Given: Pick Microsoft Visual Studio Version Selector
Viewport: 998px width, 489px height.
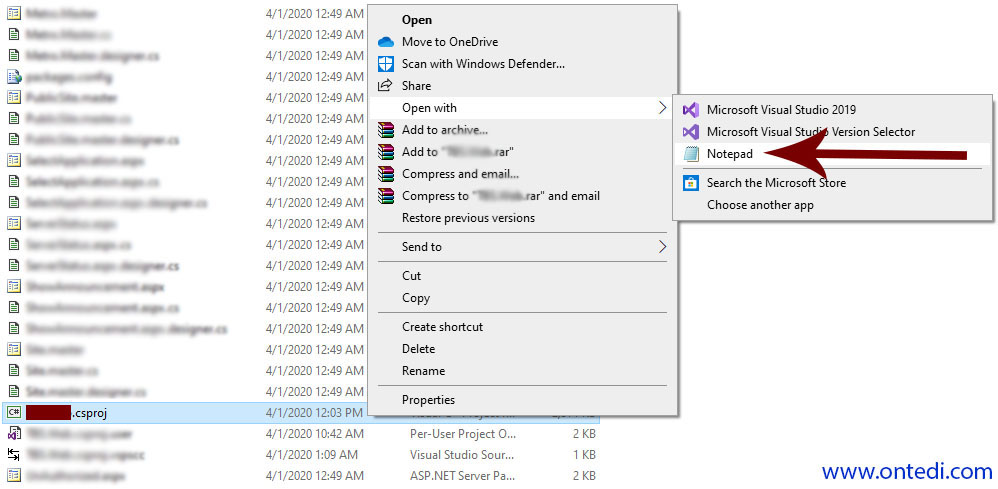Looking at the screenshot, I should 811,132.
